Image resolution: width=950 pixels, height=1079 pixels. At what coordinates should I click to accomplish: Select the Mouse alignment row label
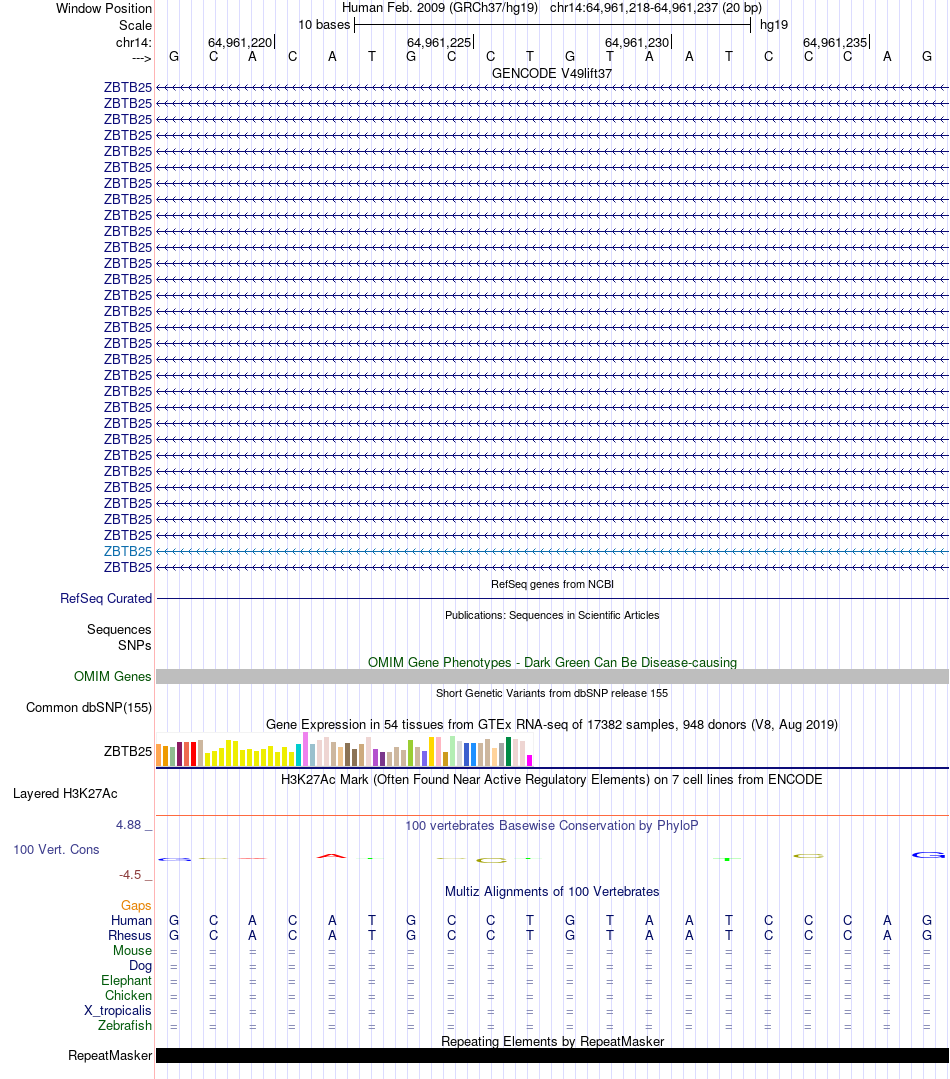(x=133, y=951)
